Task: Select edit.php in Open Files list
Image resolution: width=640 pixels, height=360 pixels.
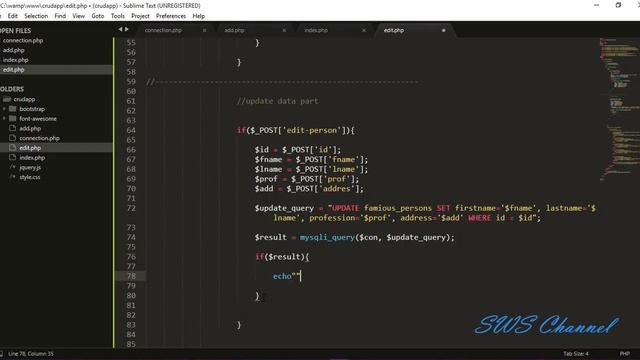Action: [13, 70]
